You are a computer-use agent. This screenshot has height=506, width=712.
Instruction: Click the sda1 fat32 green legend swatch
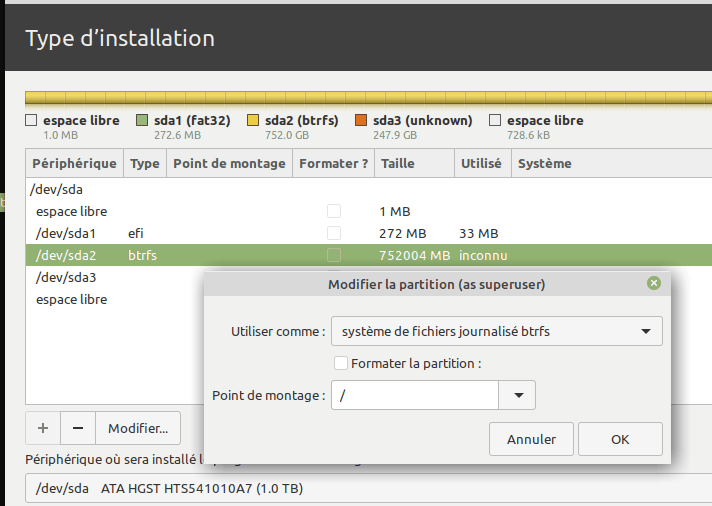point(141,121)
